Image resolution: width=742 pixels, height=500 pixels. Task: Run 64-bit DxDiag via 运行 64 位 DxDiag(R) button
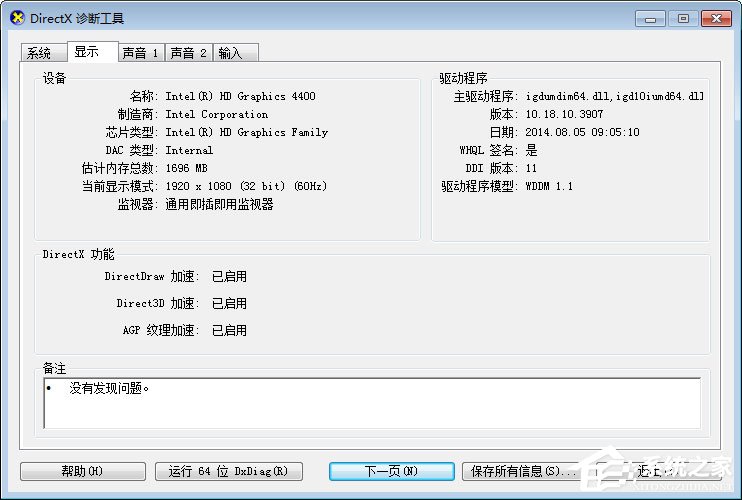point(229,471)
